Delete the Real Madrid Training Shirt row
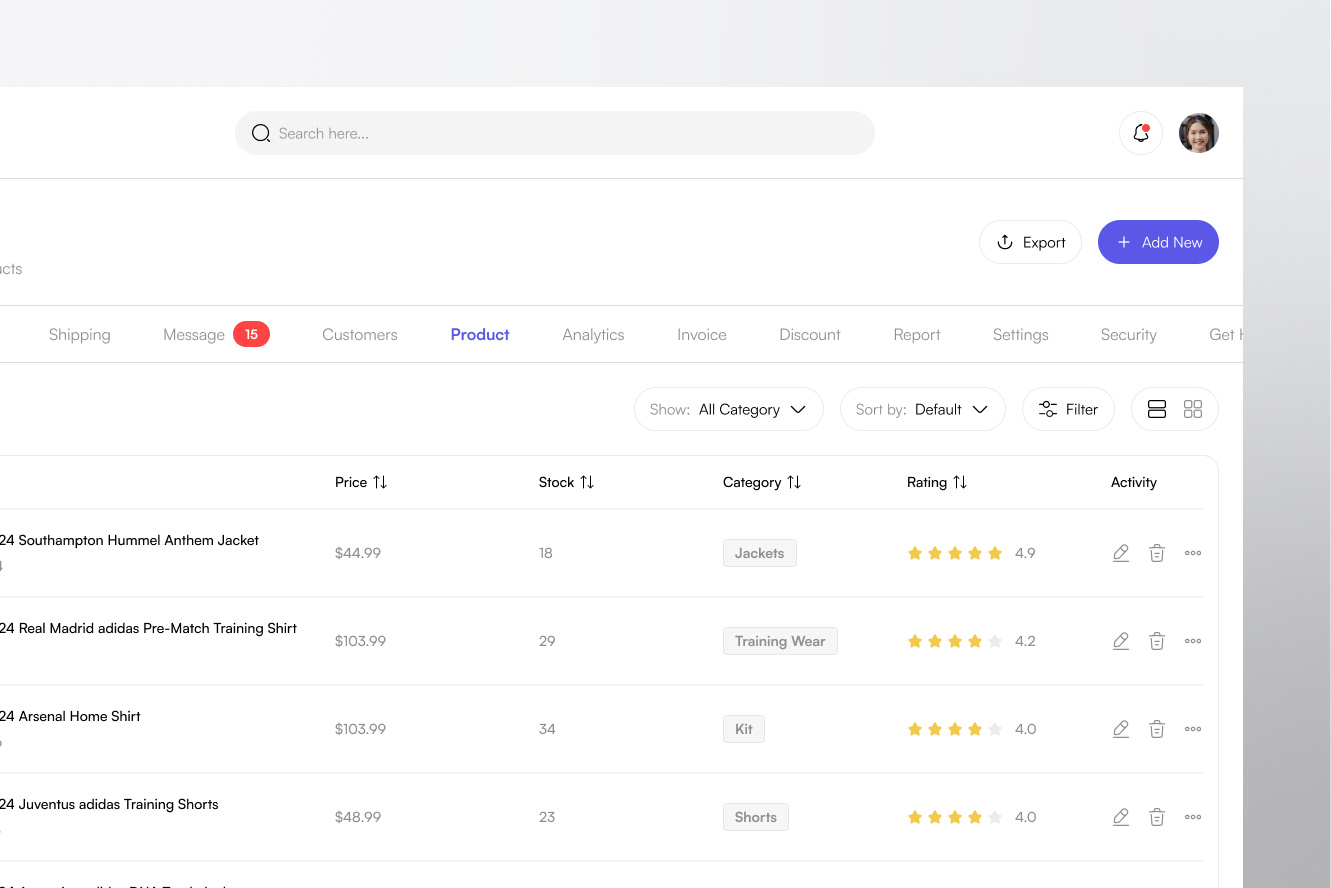1331x888 pixels. pos(1157,641)
